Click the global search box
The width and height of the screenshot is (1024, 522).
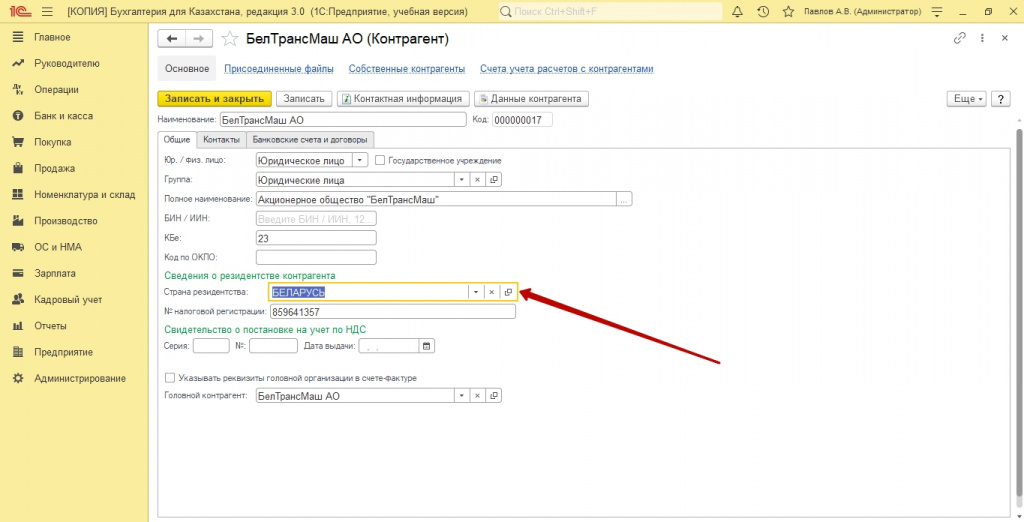coord(610,12)
